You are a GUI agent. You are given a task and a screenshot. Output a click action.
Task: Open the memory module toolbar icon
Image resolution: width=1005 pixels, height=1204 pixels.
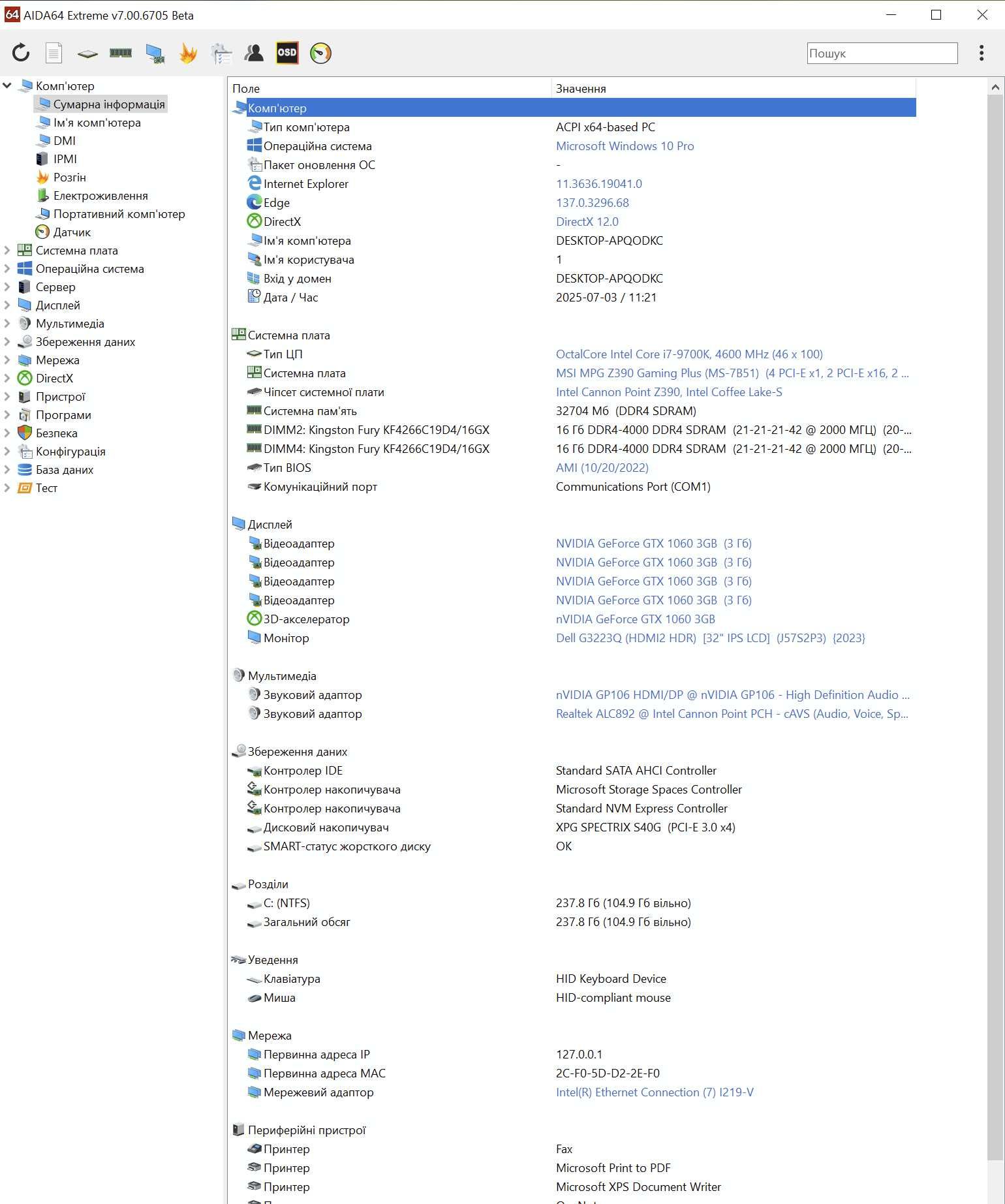pos(121,53)
